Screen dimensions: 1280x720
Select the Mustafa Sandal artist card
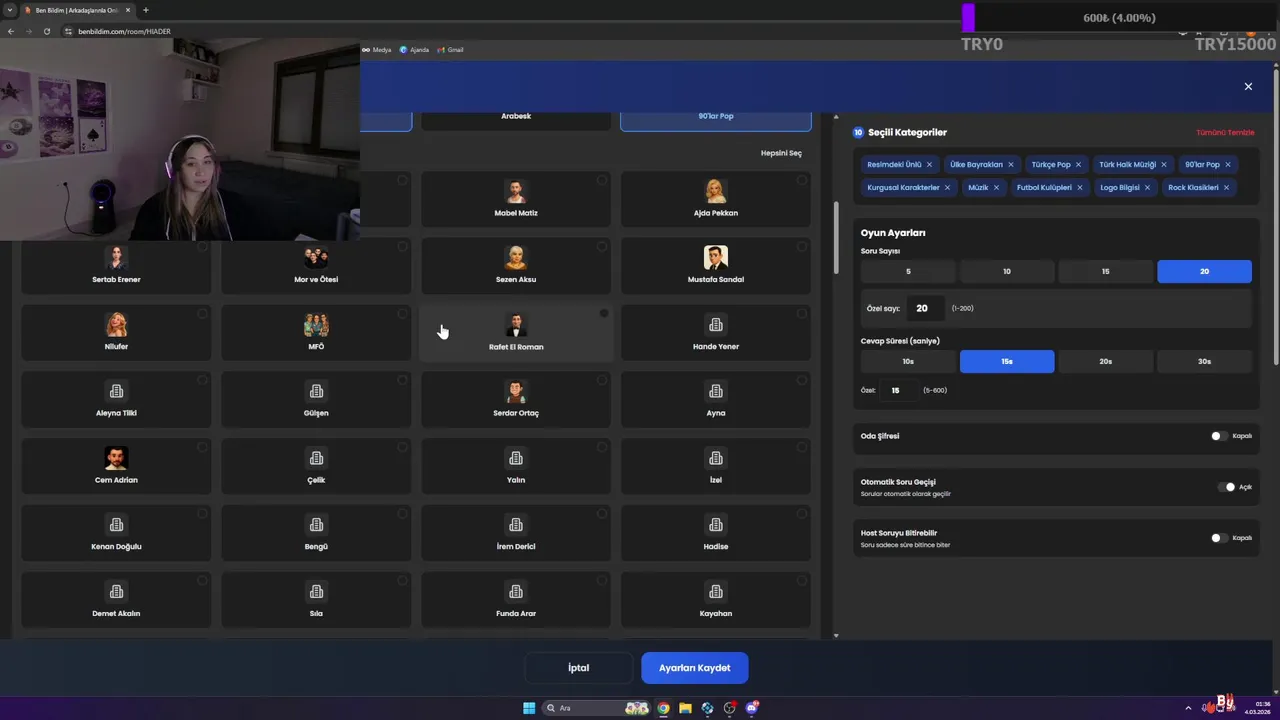click(x=716, y=265)
